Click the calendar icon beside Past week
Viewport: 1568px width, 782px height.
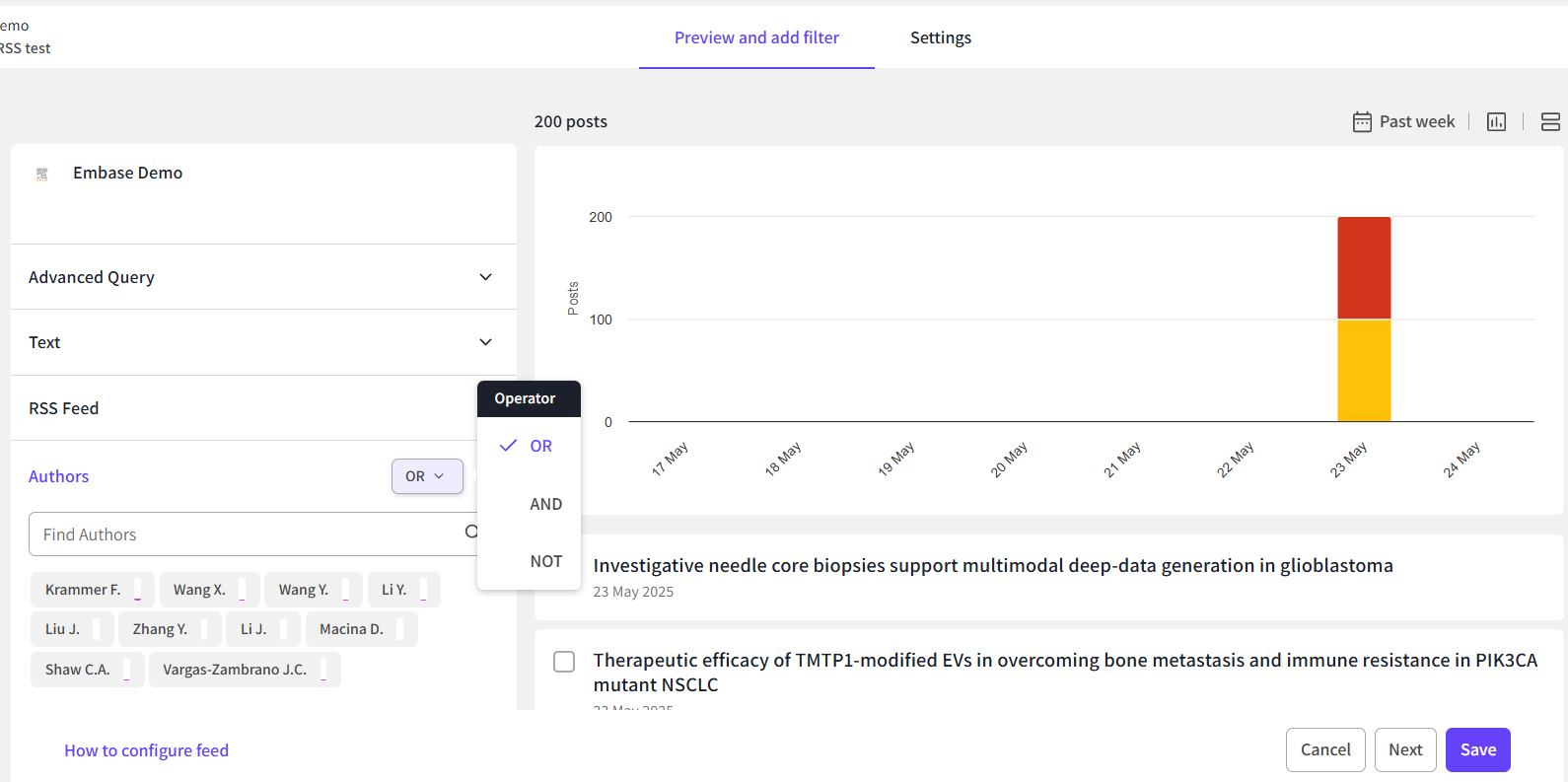point(1362,121)
